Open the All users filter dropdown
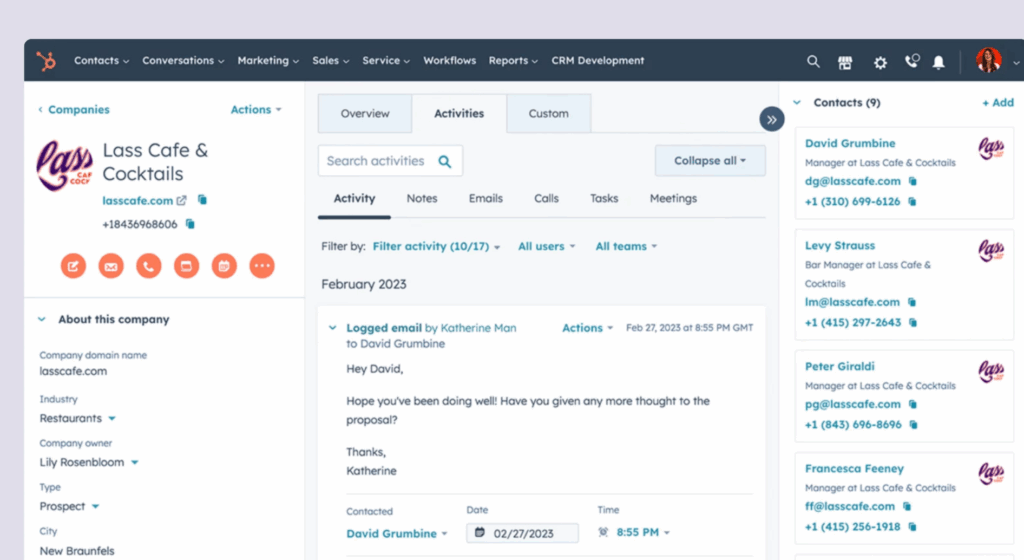This screenshot has width=1024, height=560. tap(547, 247)
